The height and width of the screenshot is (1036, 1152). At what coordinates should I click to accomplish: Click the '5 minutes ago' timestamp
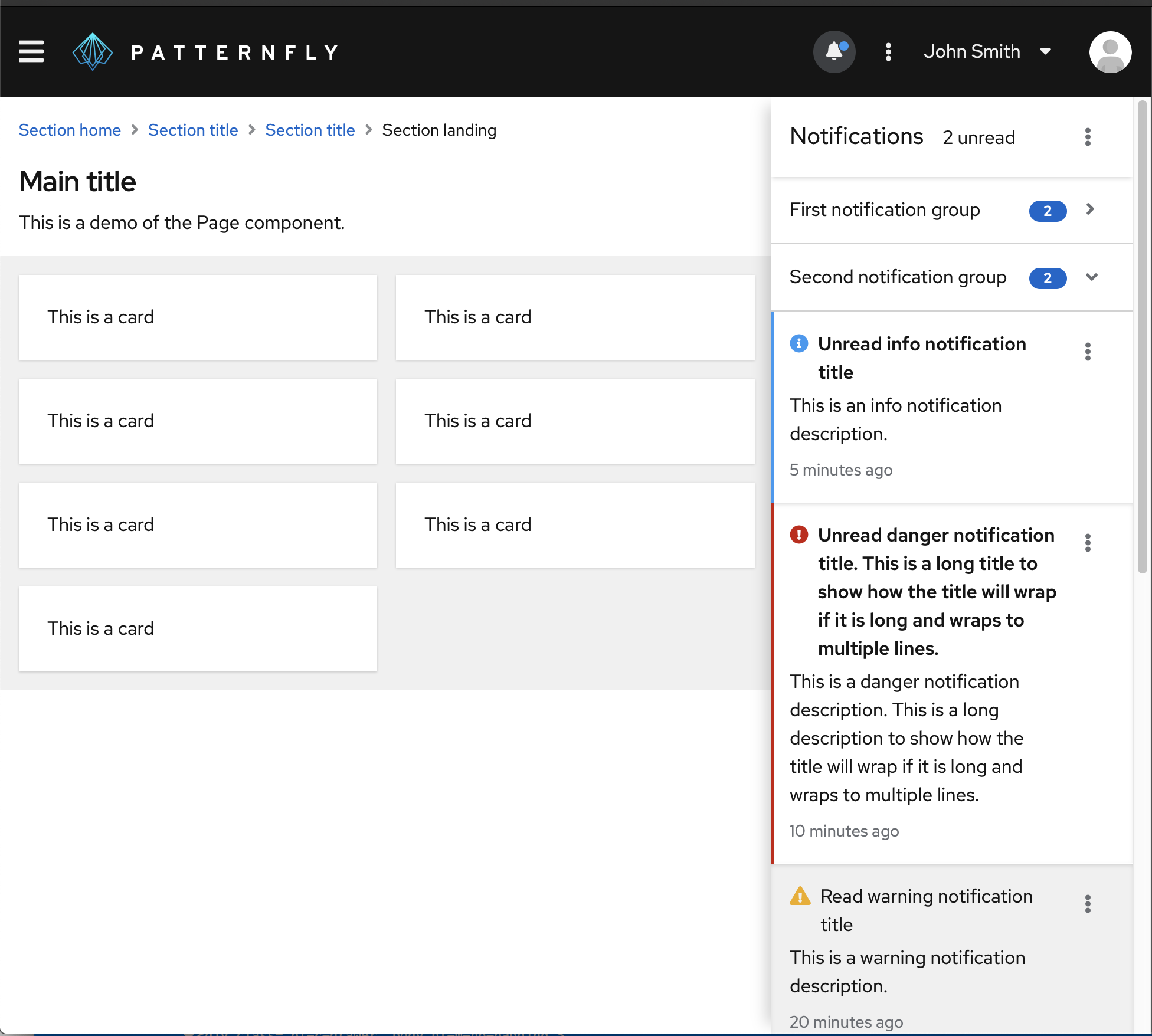point(841,470)
